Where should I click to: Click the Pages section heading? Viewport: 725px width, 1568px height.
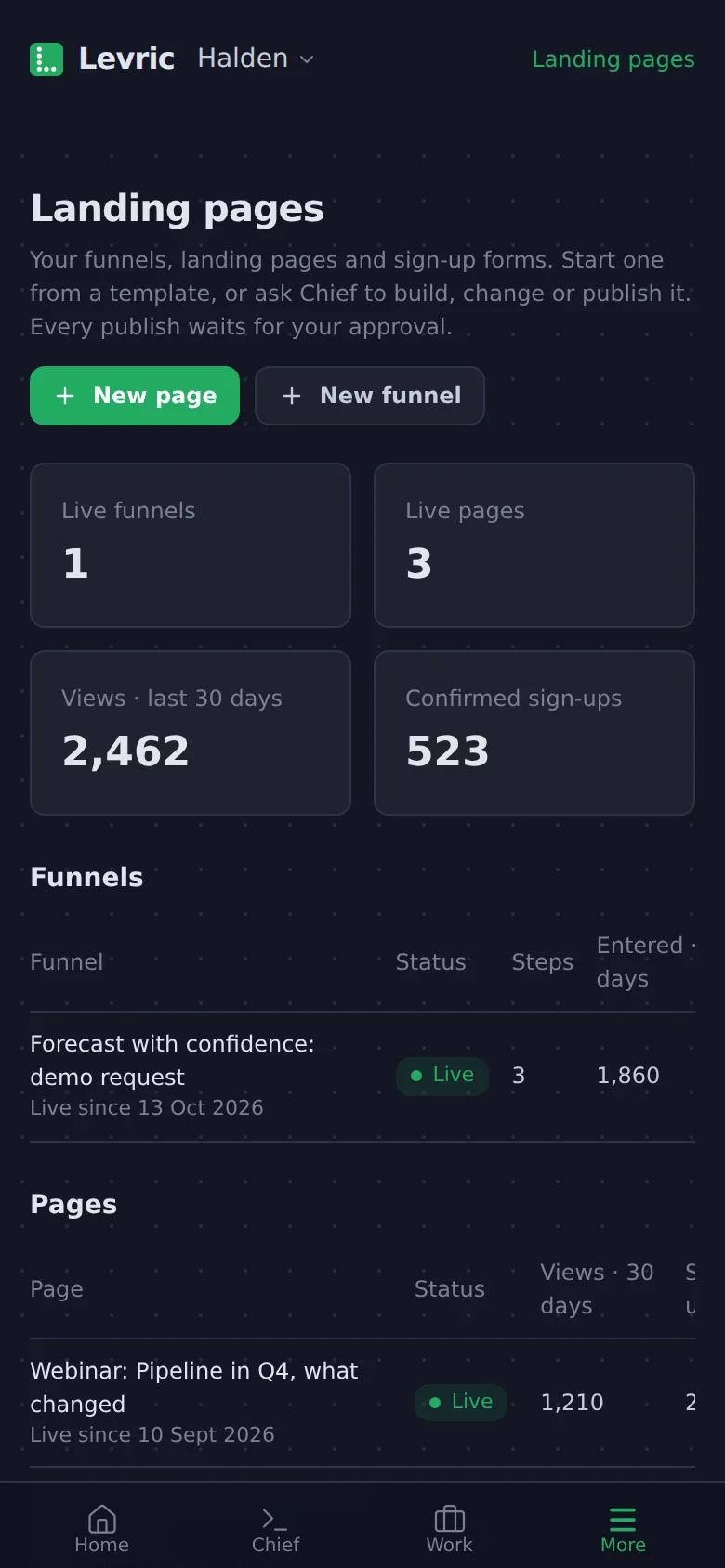[73, 1204]
